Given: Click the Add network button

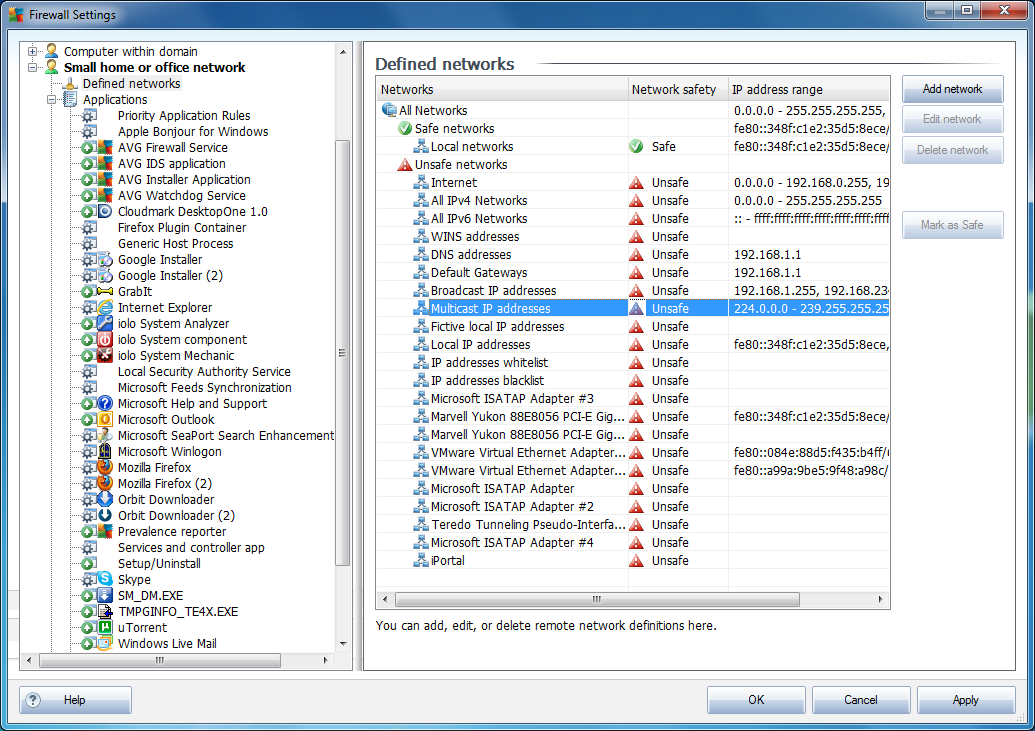Looking at the screenshot, I should click(952, 89).
